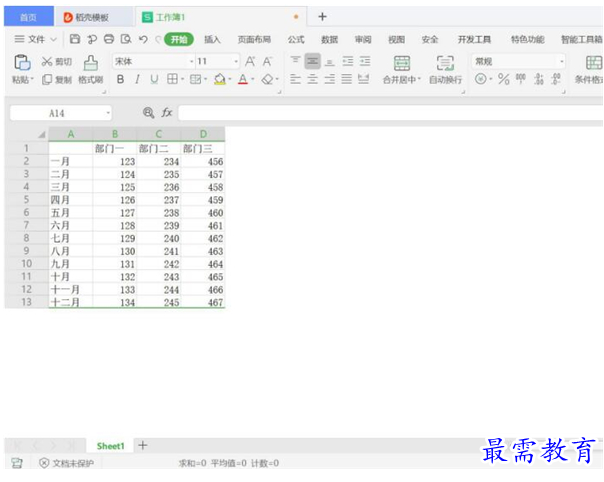The image size is (604, 482).
Task: Apply currency number format icon
Action: coord(480,79)
